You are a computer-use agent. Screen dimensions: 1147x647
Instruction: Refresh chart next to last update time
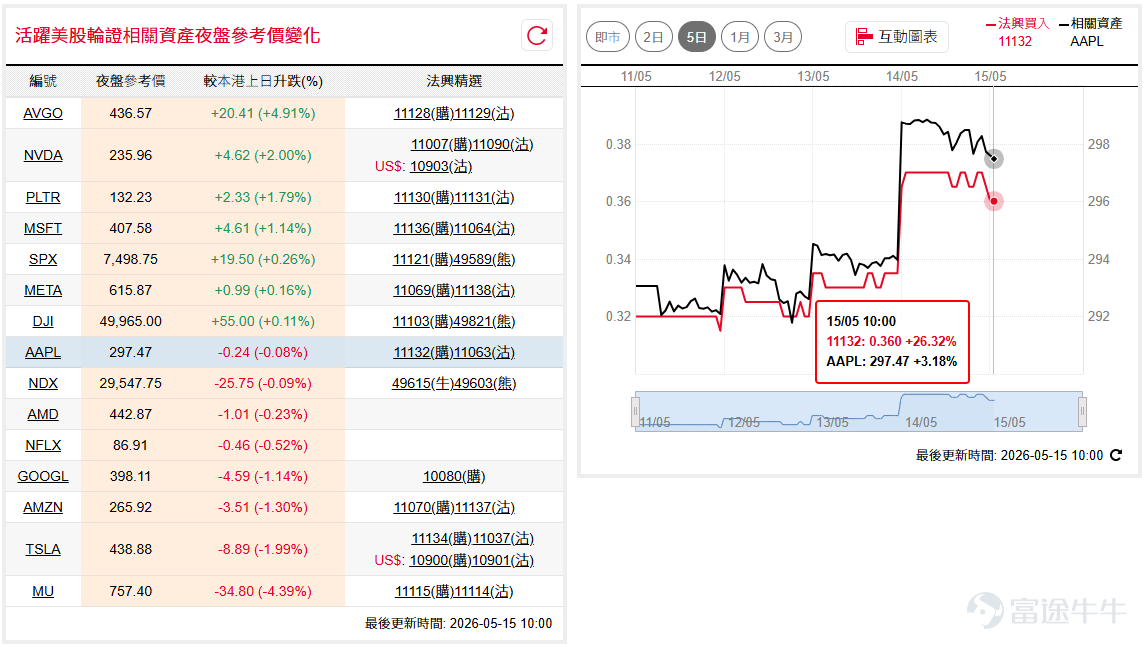pyautogui.click(x=1116, y=455)
